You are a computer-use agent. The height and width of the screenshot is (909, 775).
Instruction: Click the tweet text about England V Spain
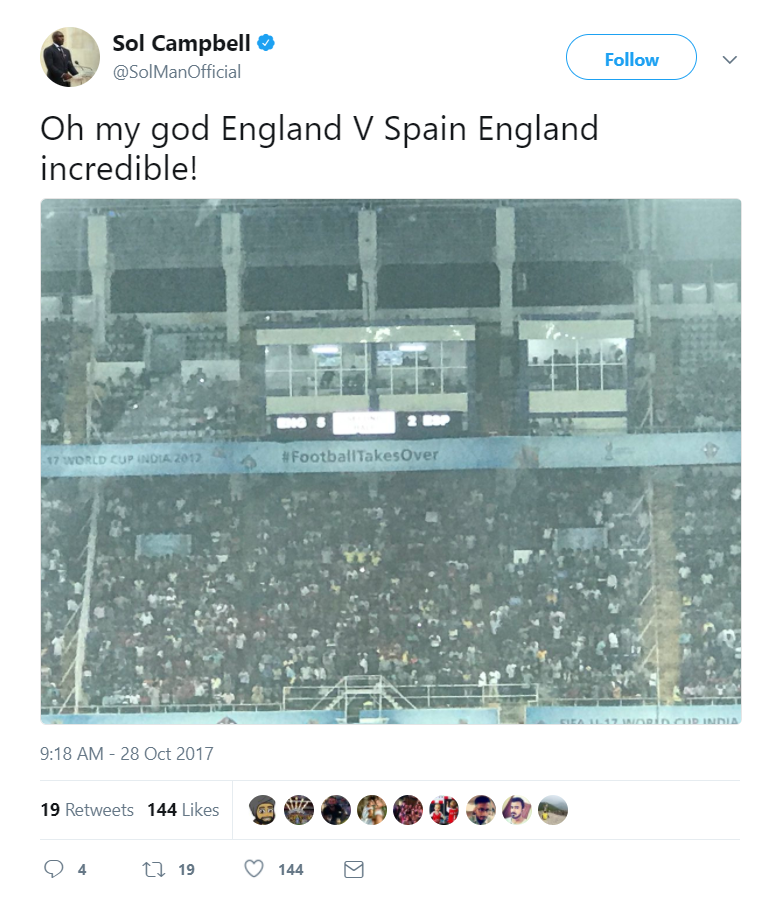319,148
